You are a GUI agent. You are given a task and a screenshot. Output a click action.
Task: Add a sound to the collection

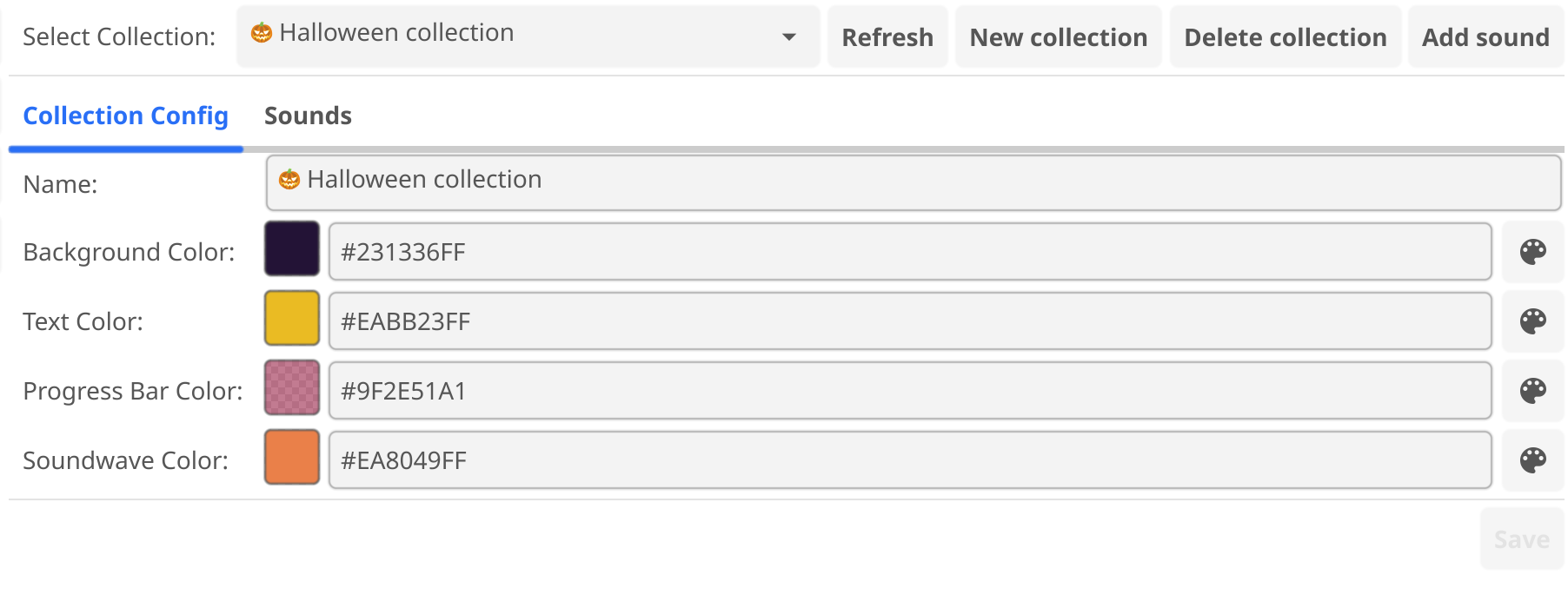(1485, 36)
